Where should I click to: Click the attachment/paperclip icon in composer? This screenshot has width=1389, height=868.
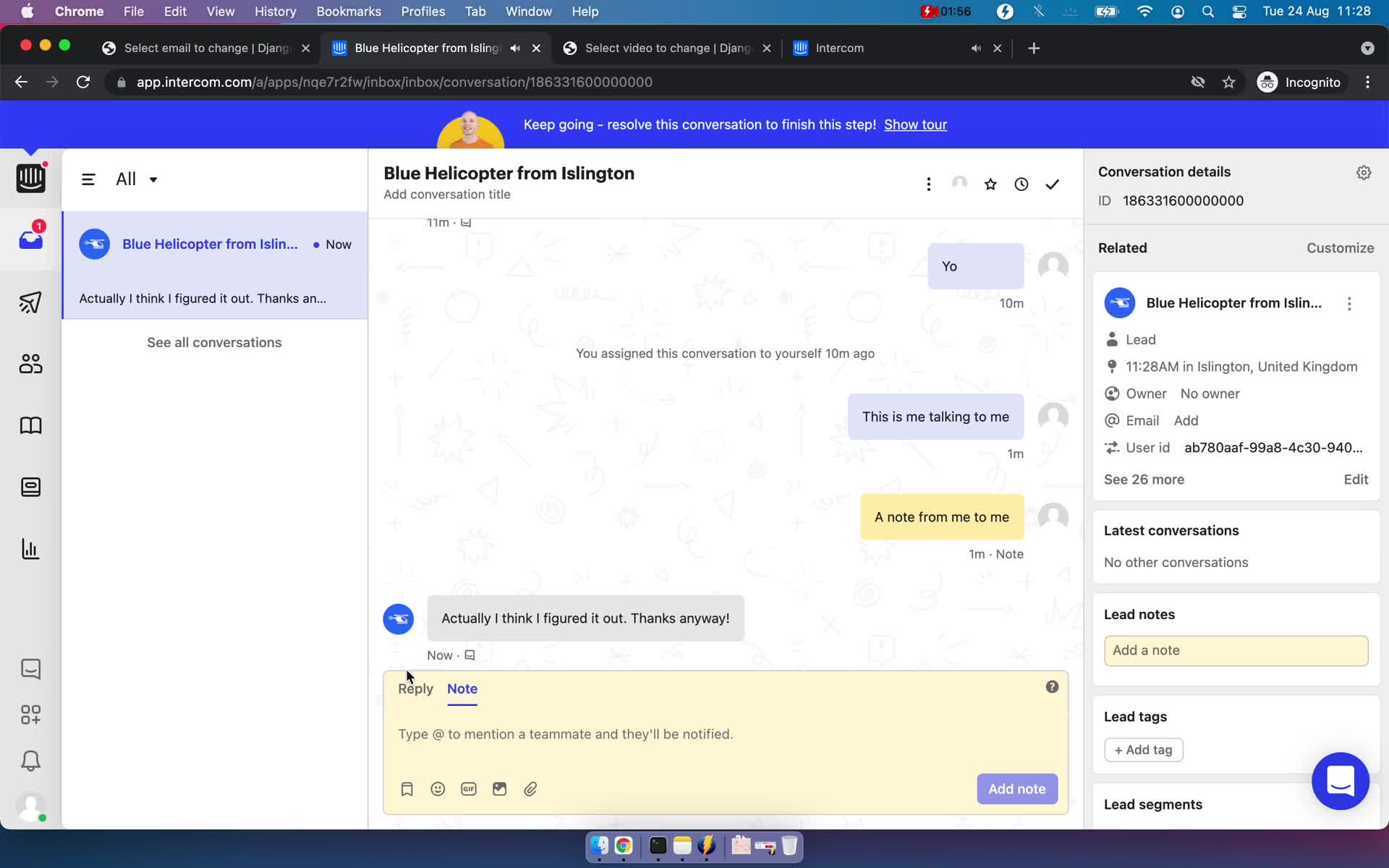click(530, 789)
